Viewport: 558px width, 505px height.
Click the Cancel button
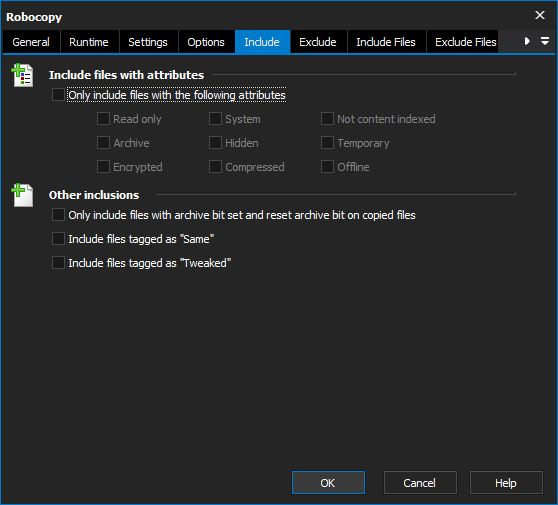click(420, 483)
